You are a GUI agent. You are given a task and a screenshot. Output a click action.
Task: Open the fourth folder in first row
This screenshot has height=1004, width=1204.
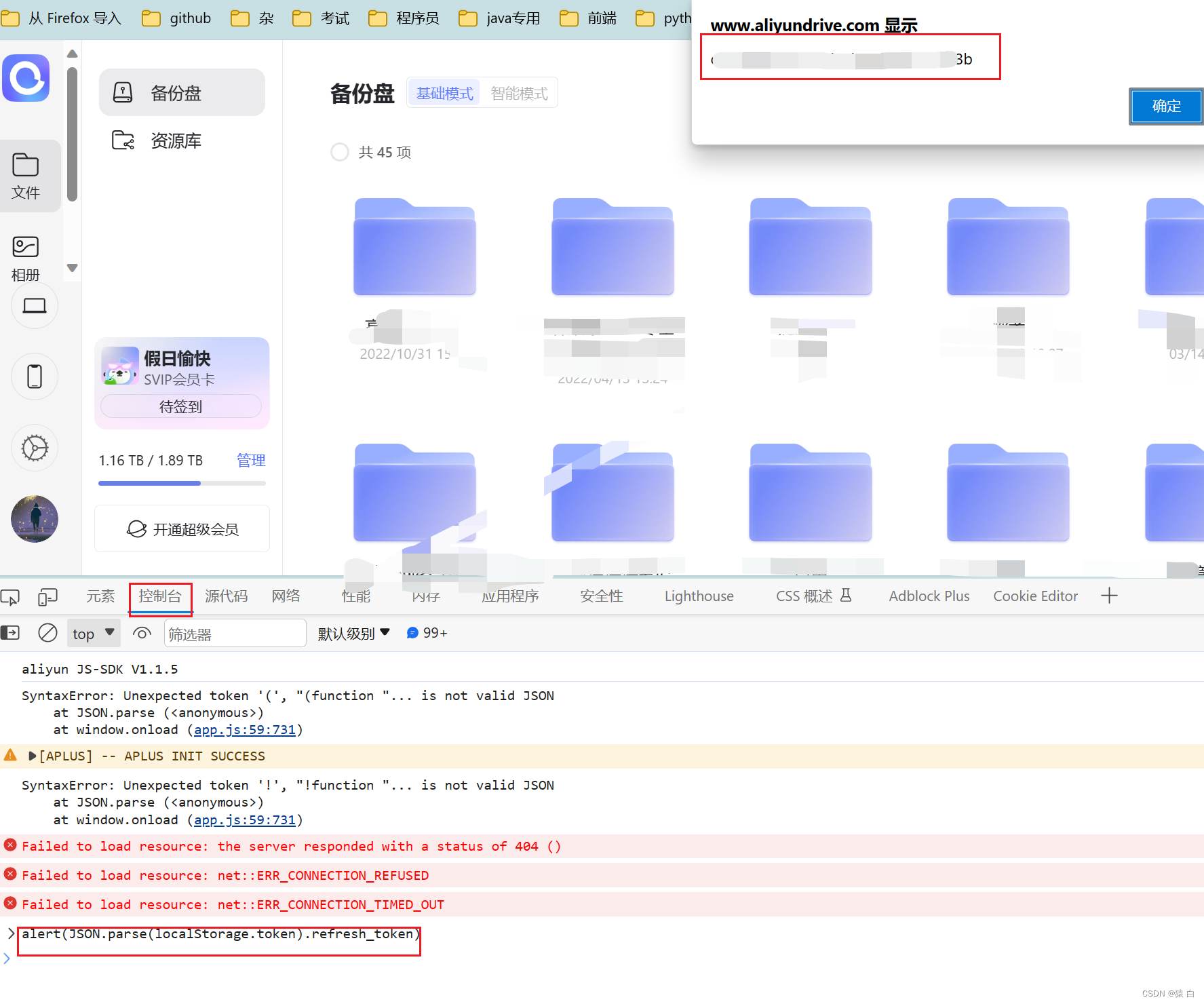coord(1009,246)
